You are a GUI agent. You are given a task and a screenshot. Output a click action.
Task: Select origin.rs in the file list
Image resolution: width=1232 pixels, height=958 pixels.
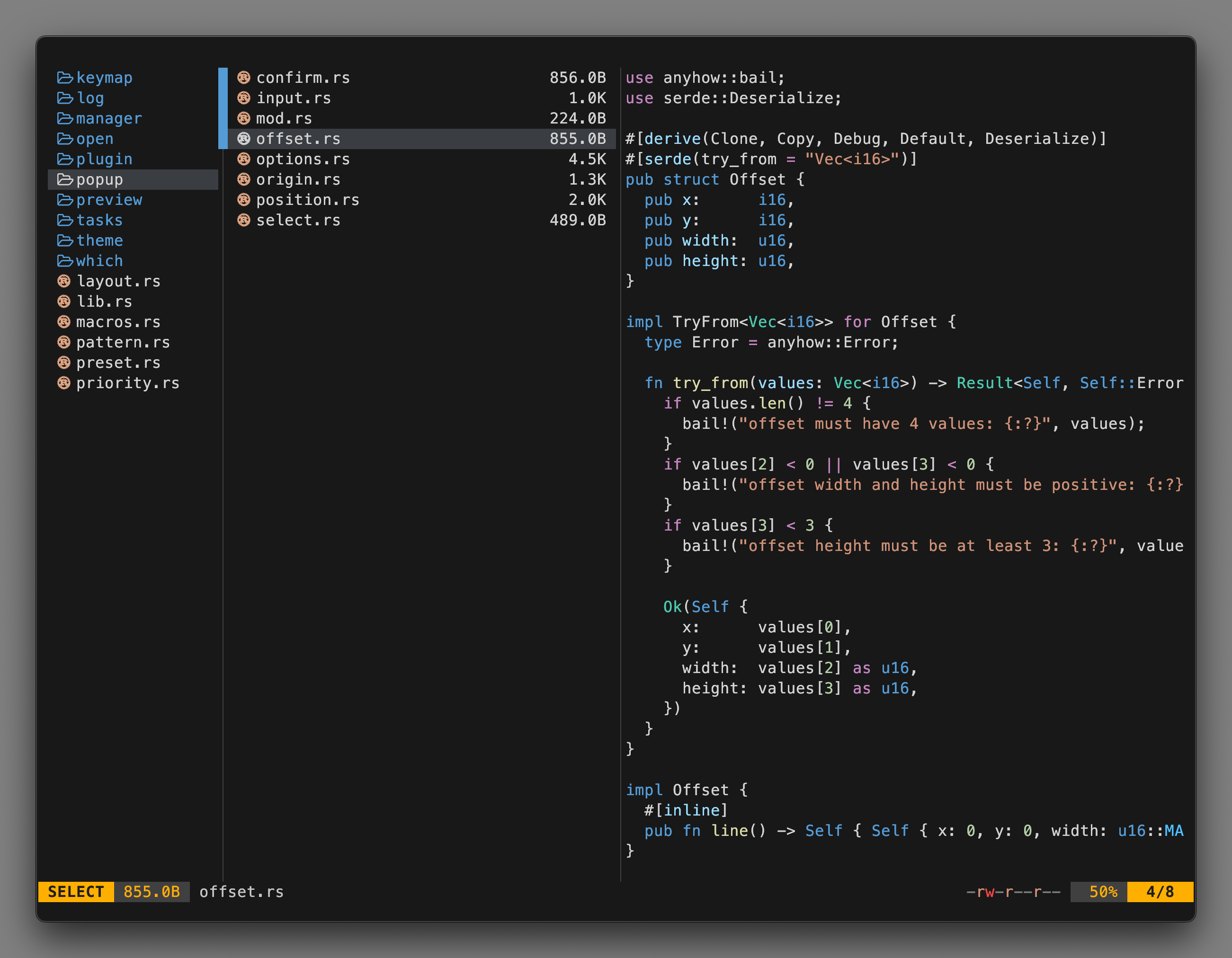pyautogui.click(x=298, y=179)
